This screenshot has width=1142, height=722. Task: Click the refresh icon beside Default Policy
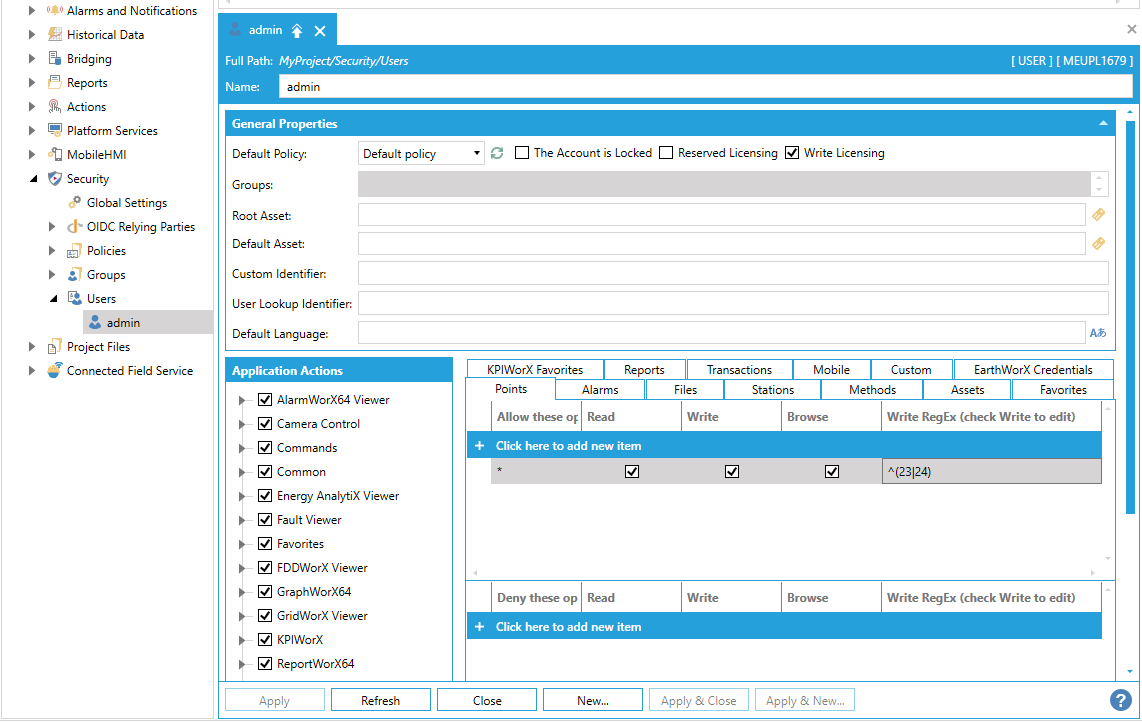(x=497, y=153)
